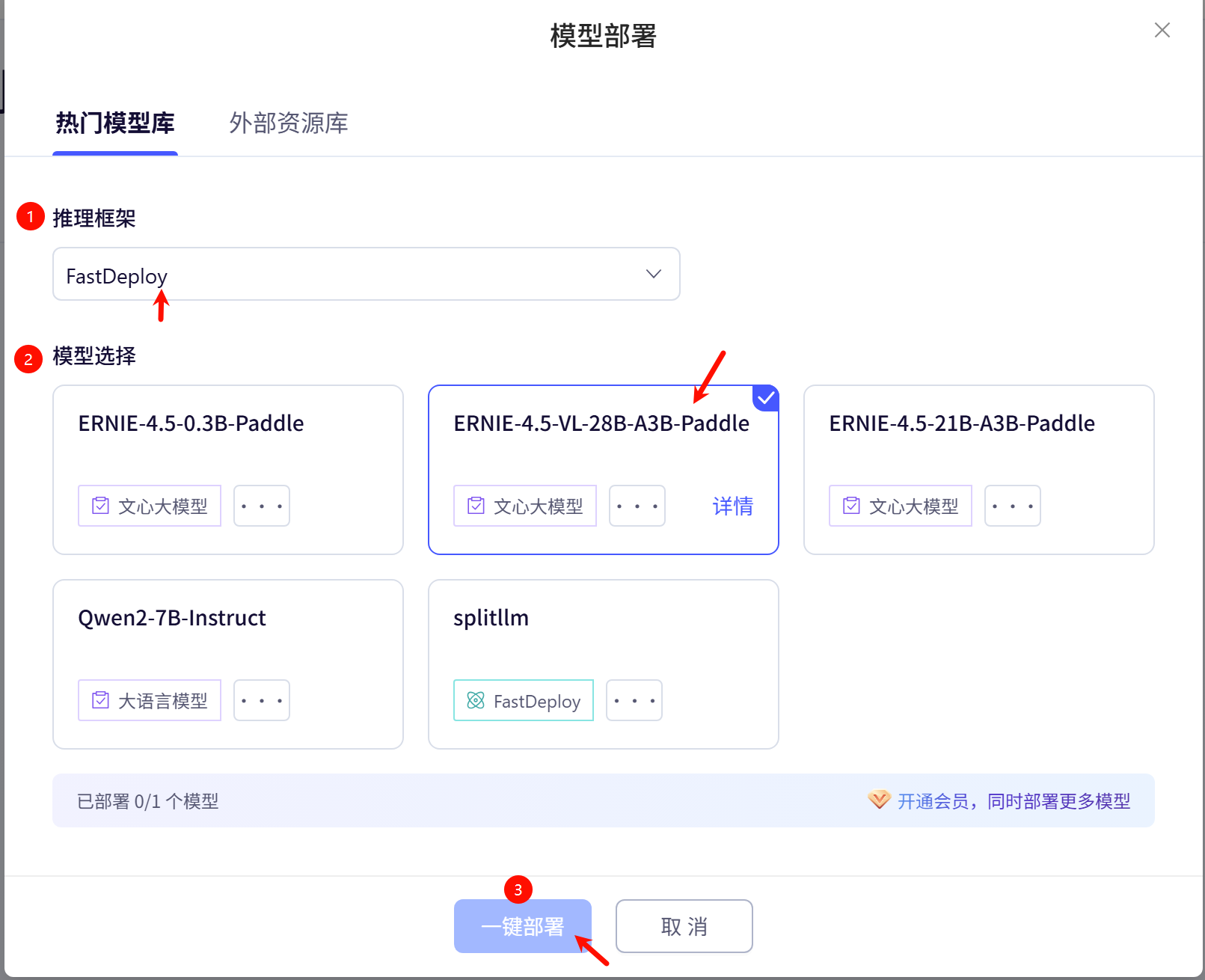Click FastDeploy tag on splitllm card
The image size is (1205, 980).
click(x=524, y=700)
